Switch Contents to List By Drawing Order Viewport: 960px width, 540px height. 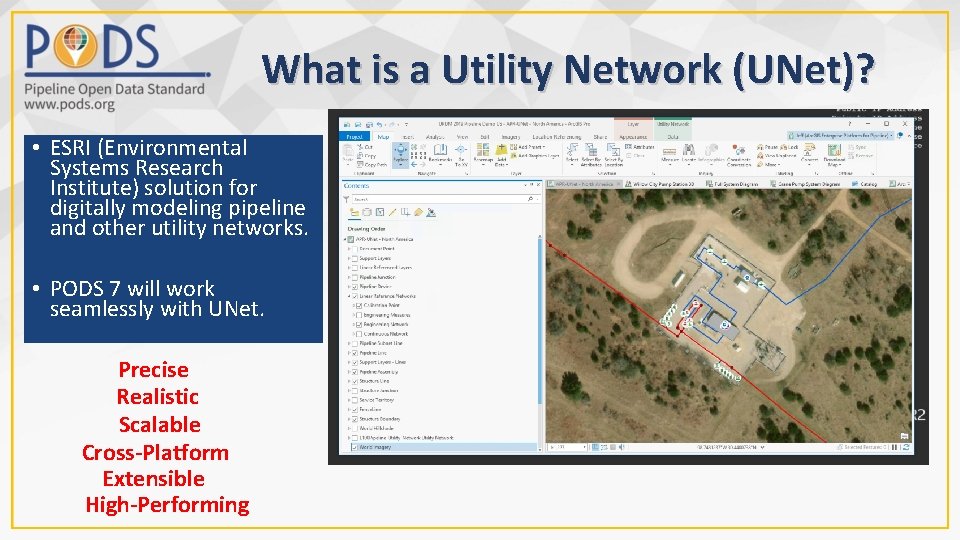pos(354,212)
